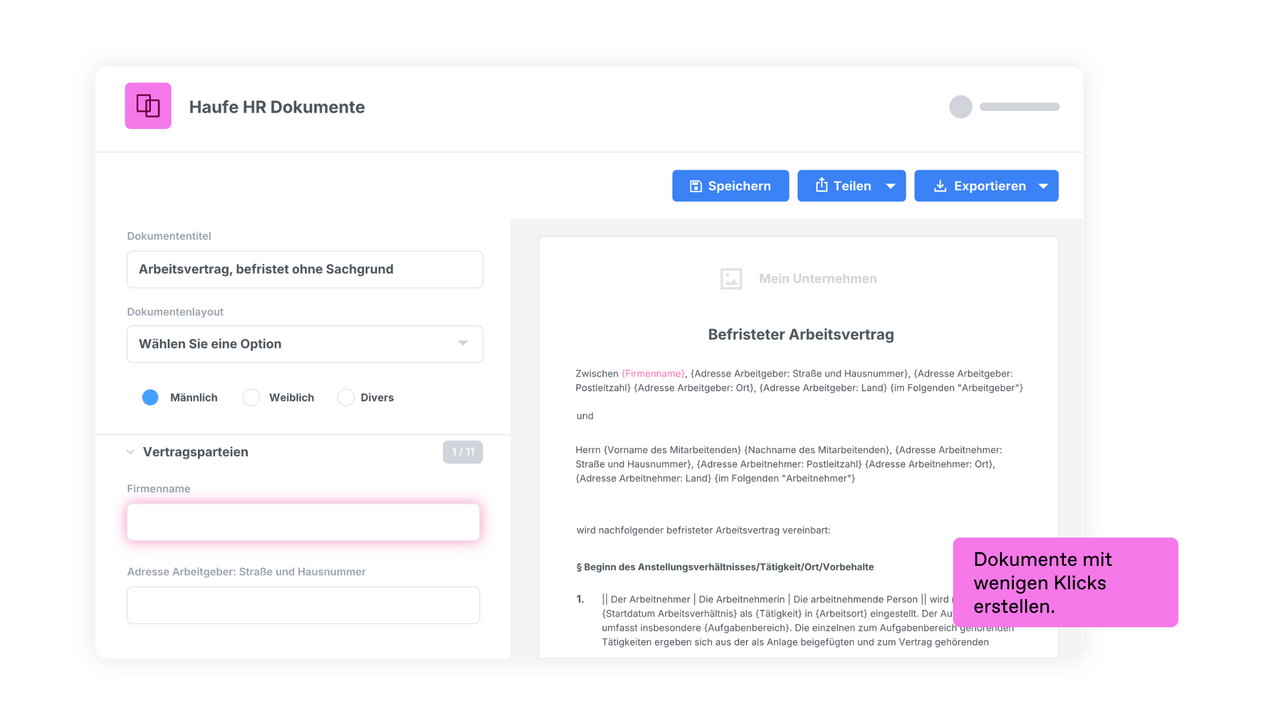
Task: Click the 1 / 11 progress badge
Action: click(463, 452)
